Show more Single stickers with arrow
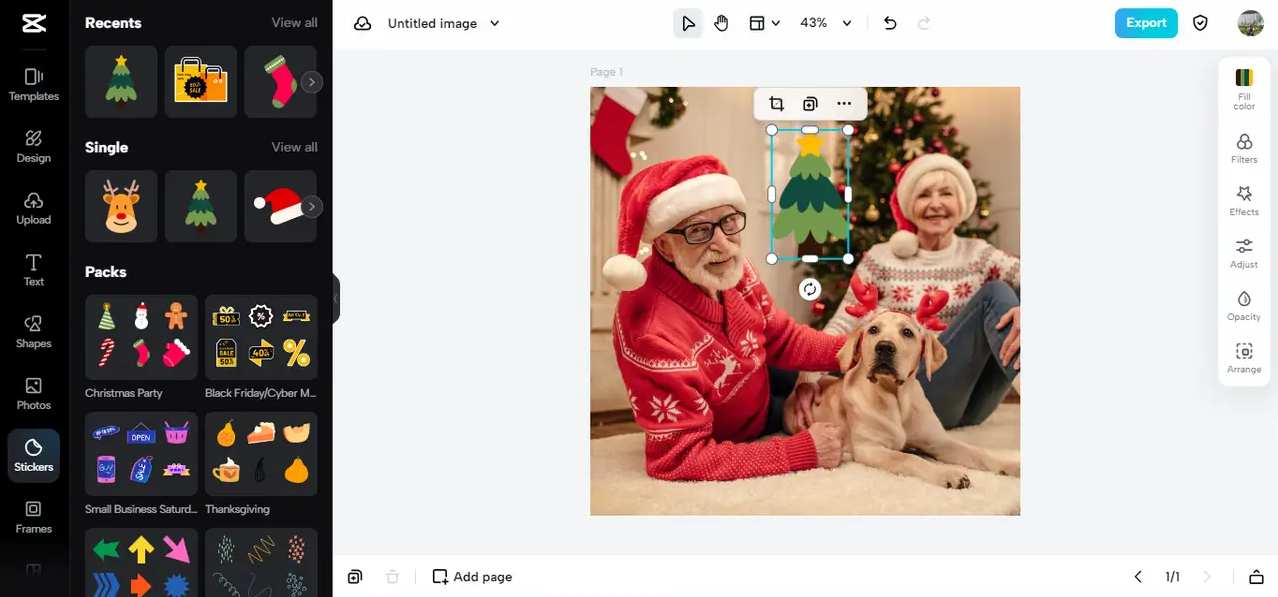This screenshot has height=597, width=1278. [312, 207]
